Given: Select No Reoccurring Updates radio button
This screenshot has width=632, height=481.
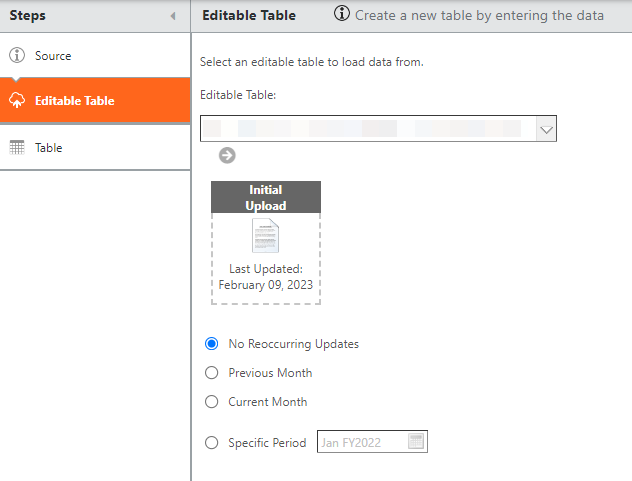Looking at the screenshot, I should (212, 344).
